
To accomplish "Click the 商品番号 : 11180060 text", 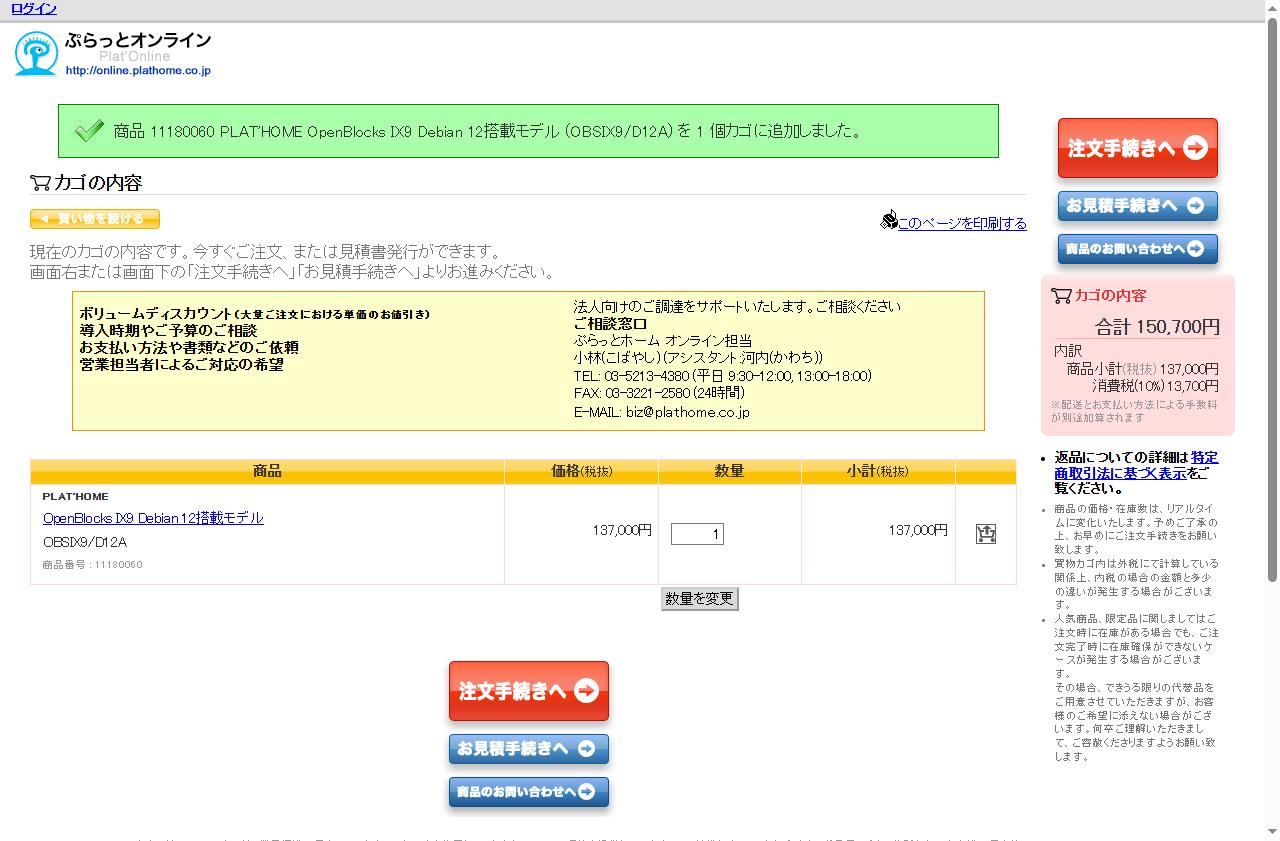I will [92, 565].
